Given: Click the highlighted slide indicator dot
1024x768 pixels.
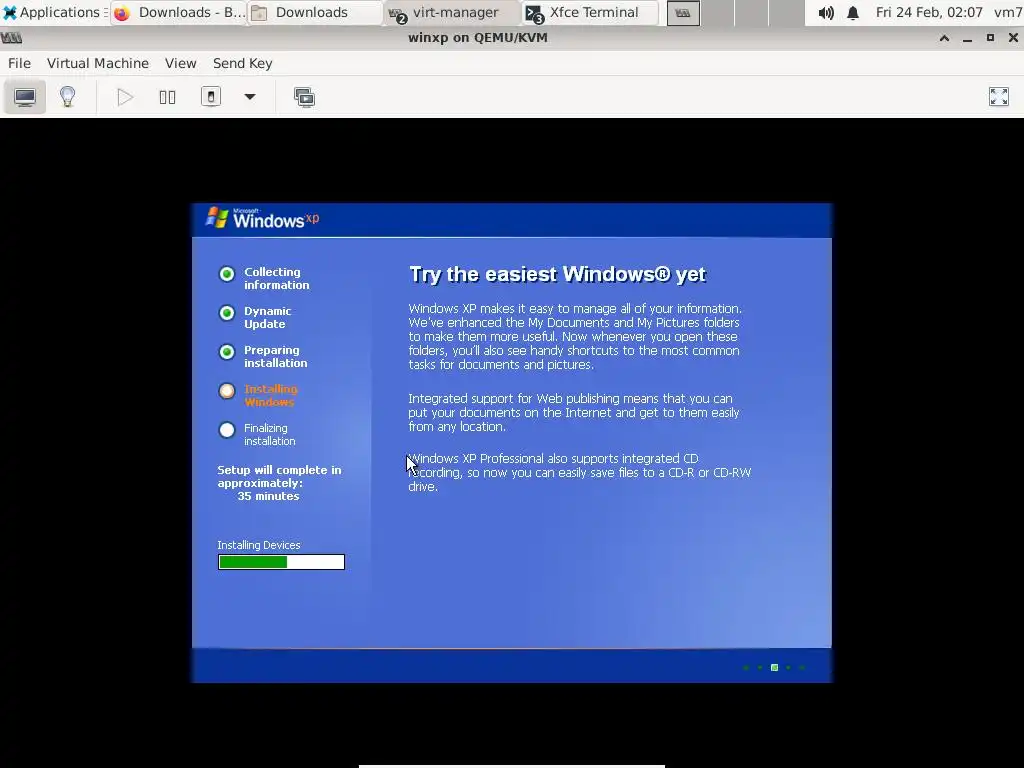Looking at the screenshot, I should point(774,667).
